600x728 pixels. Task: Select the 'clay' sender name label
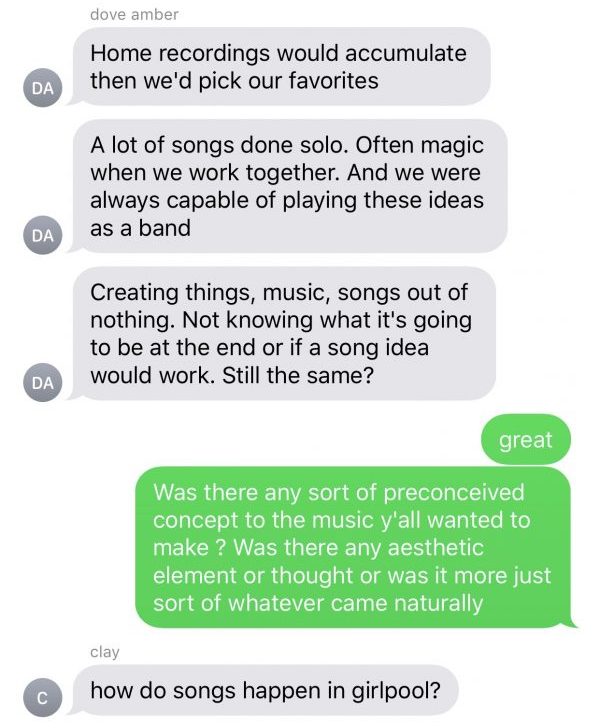coord(105,651)
